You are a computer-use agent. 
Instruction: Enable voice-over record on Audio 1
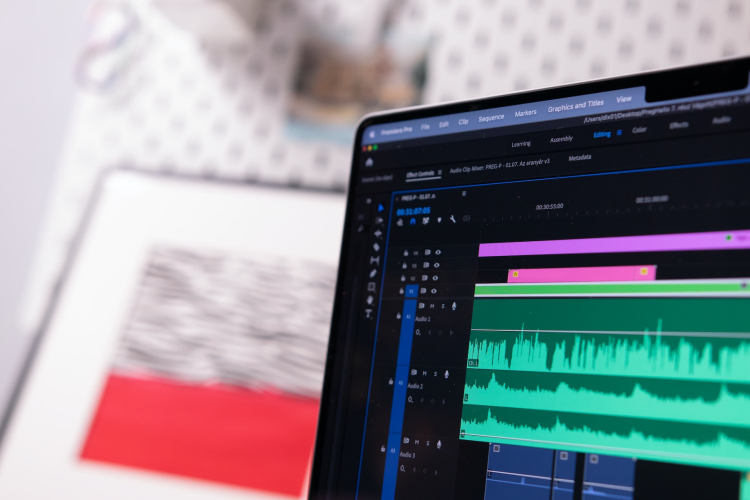coord(454,306)
